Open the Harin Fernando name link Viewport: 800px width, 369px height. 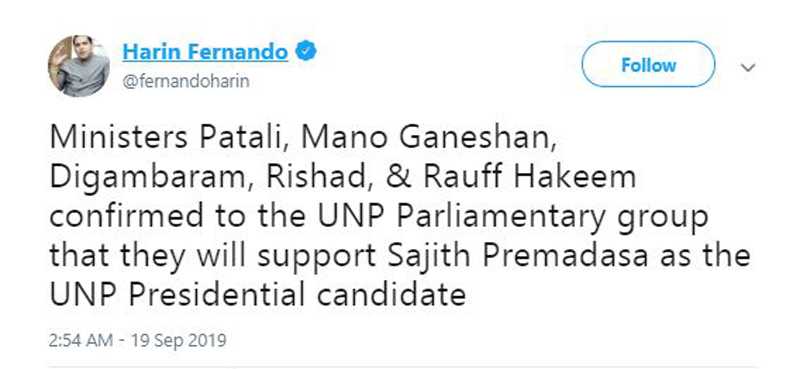pos(205,52)
